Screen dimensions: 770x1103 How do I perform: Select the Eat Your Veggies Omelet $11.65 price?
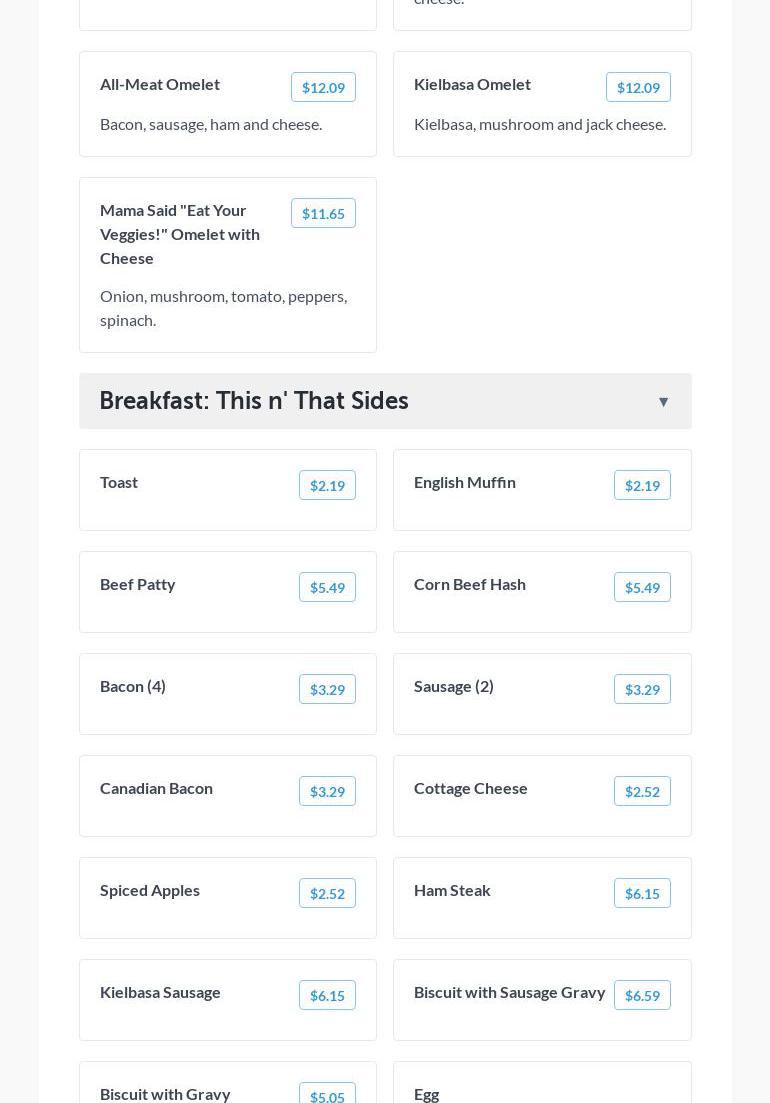point(323,214)
